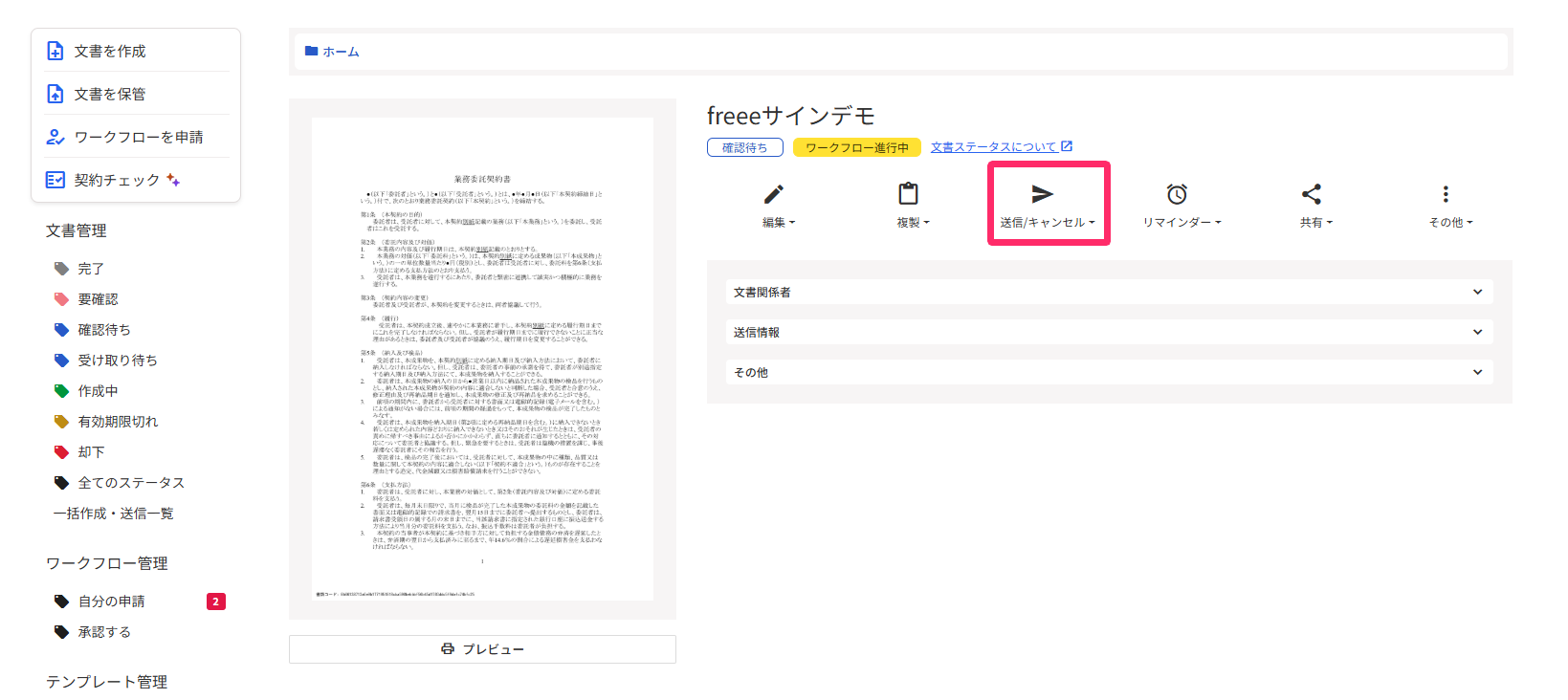Screen dimensions: 1568x700
Task: Go to 全てのステータス document list
Action: pos(131,483)
